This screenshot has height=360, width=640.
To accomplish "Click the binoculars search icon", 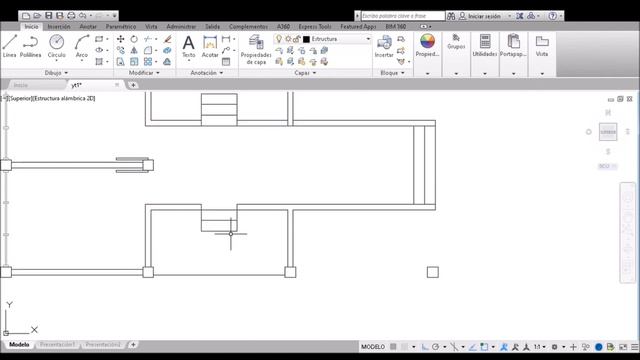I will tap(451, 16).
